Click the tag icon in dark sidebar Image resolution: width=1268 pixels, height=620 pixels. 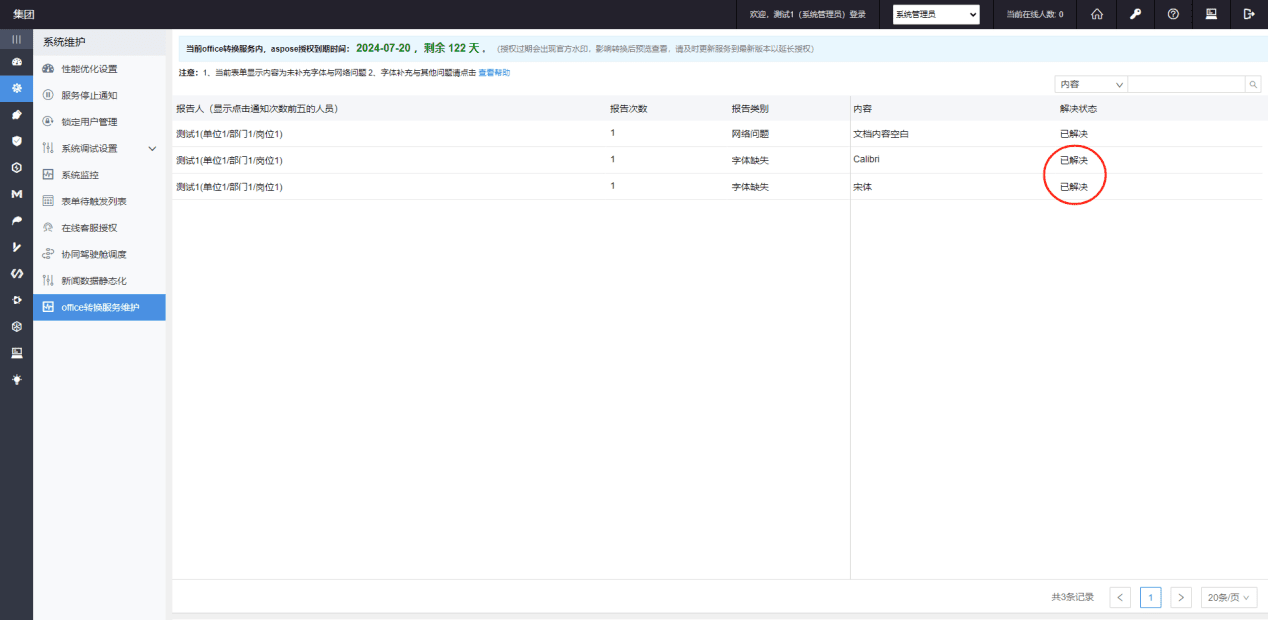coord(16,115)
